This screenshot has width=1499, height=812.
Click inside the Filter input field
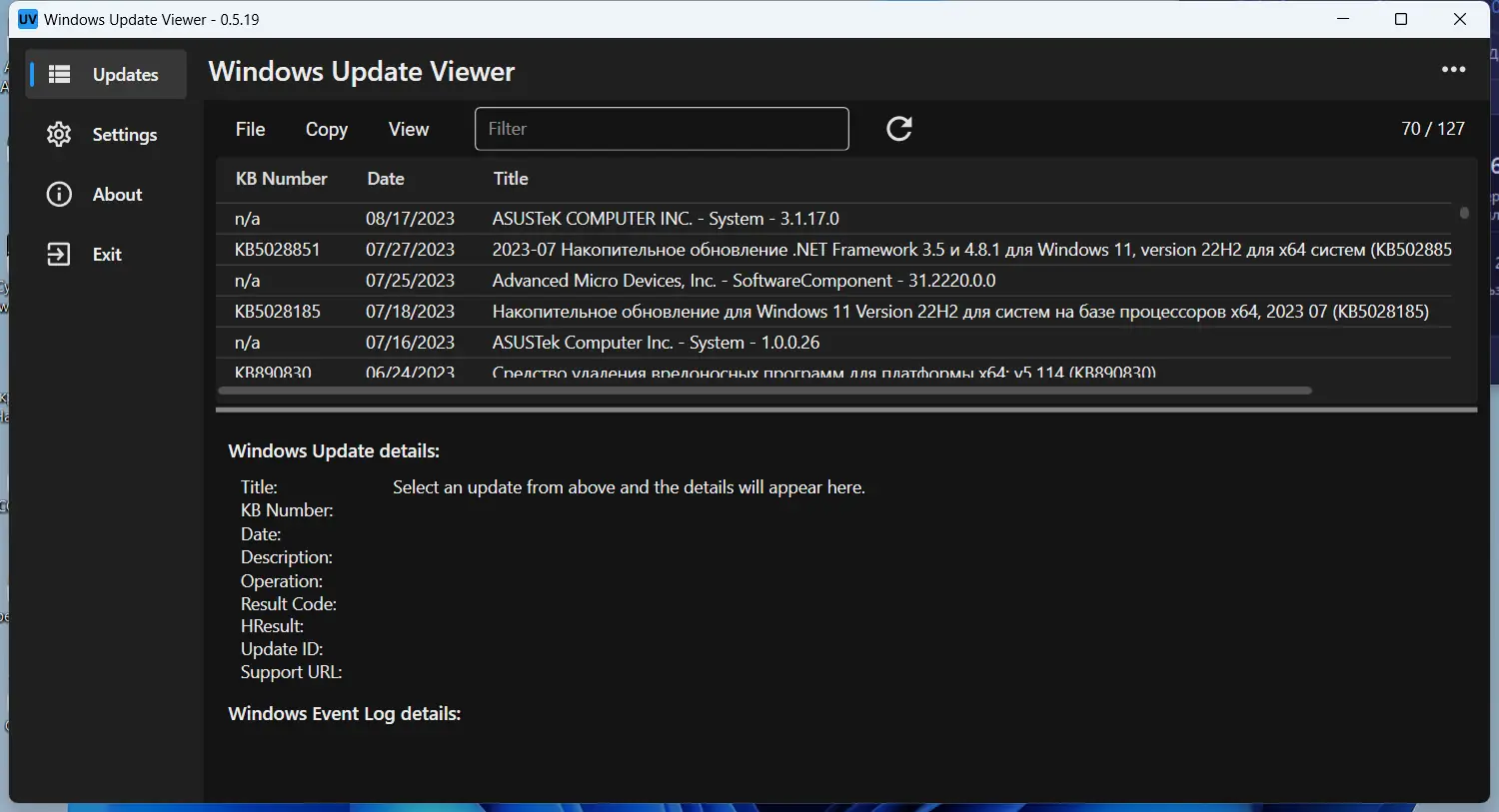click(x=662, y=129)
